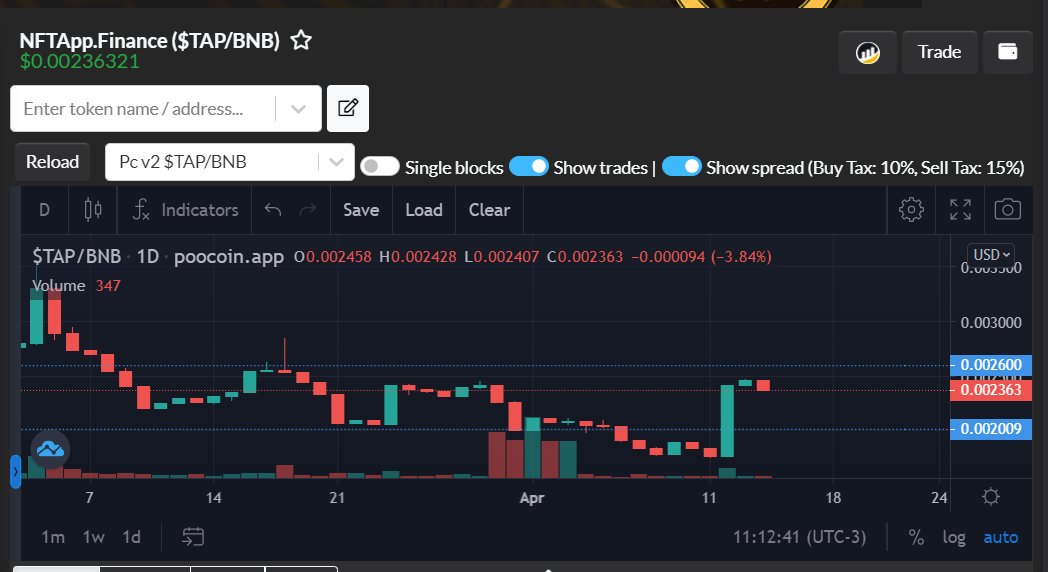The width and height of the screenshot is (1048, 572).
Task: Open the wallet icon button
Action: (x=1007, y=52)
